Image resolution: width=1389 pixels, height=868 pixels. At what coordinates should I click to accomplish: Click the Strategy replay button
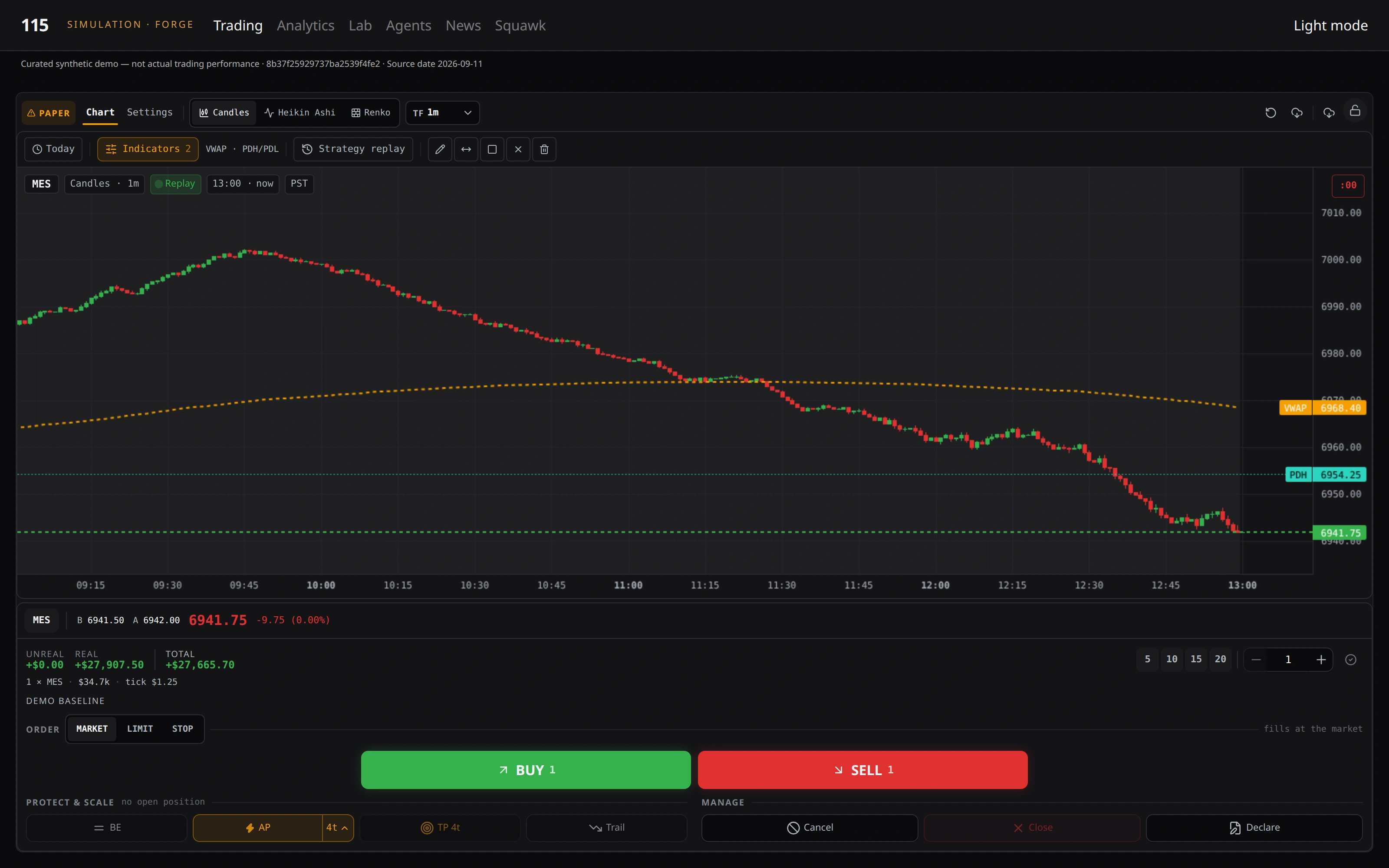coord(354,149)
